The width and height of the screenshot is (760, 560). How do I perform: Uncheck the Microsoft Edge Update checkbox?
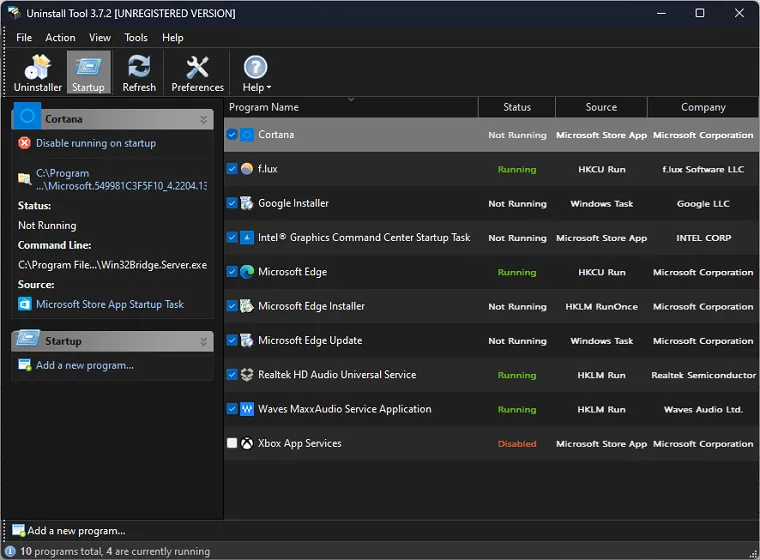coord(232,340)
